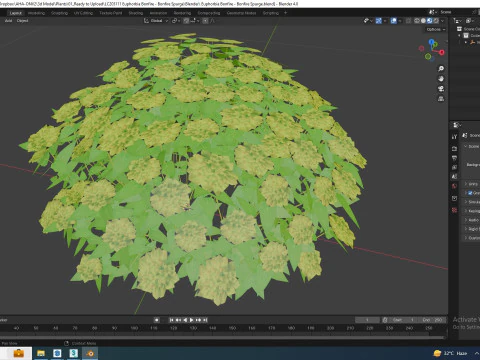
Task: Click the Collection icon in outliner
Action: [x=466, y=35]
